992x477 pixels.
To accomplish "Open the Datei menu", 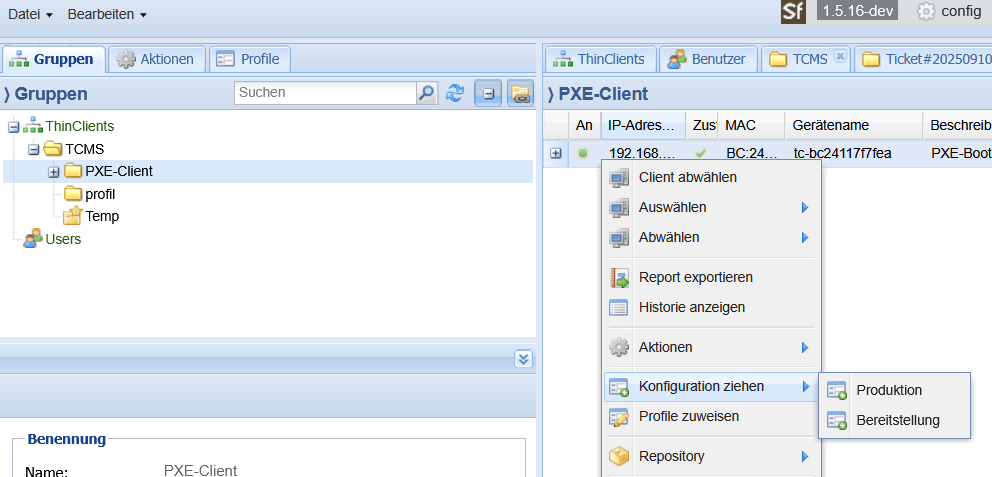I will 30,14.
